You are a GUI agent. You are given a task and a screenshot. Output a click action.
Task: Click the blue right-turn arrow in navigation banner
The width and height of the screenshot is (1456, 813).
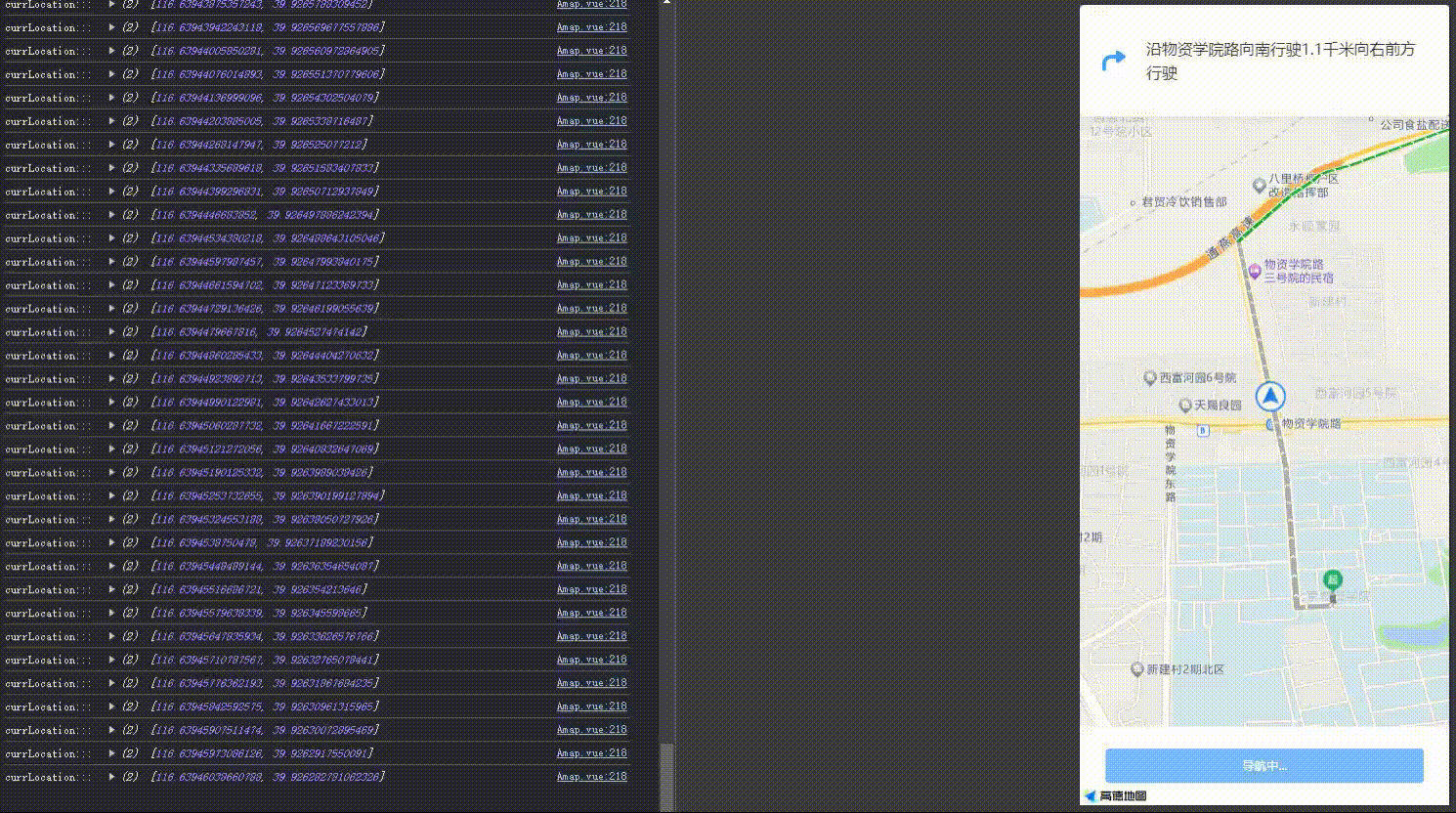coord(1113,61)
